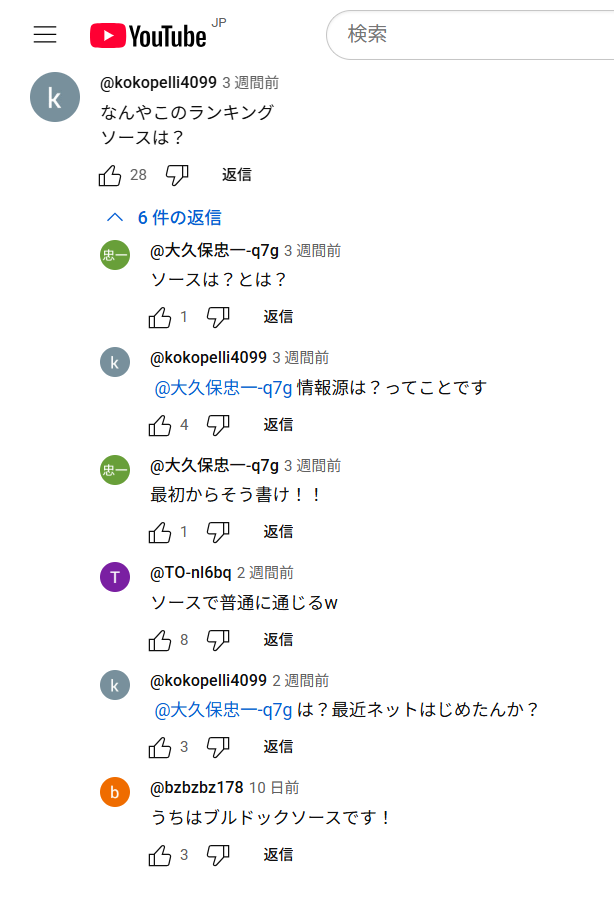This screenshot has width=614, height=900.
Task: Dislike the 最初からそう書け！！ reply
Action: 218,532
